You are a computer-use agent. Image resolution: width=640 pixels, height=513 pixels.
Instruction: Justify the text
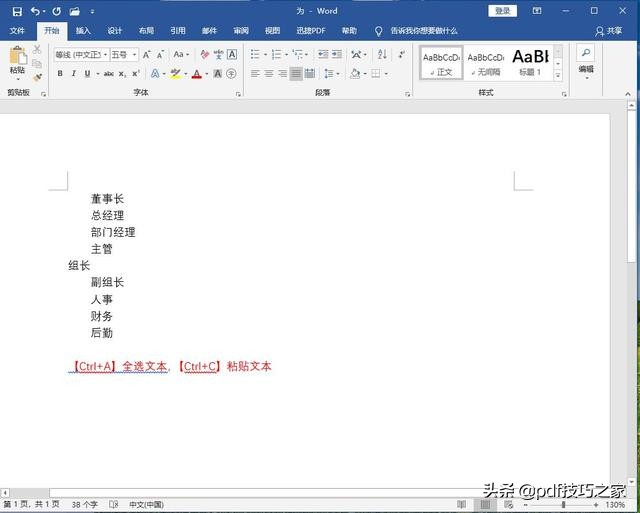(296, 74)
